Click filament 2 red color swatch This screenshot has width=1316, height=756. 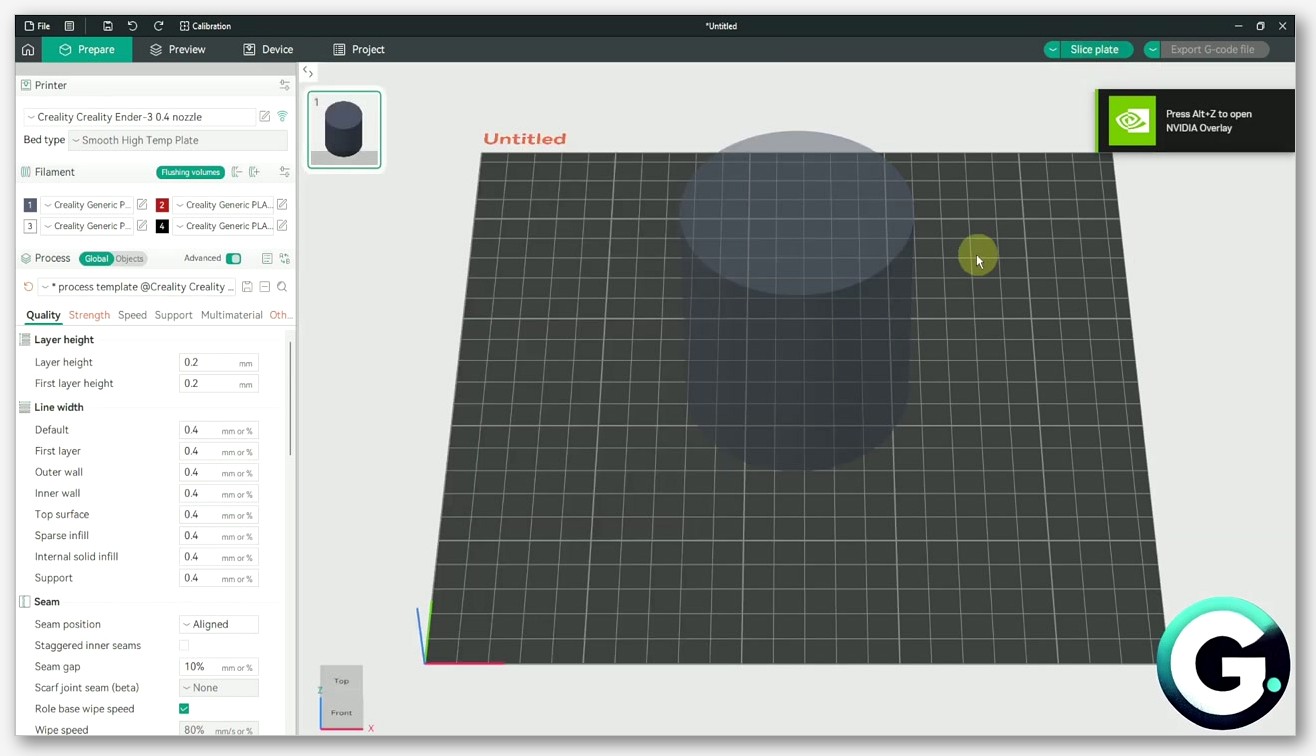coord(162,205)
